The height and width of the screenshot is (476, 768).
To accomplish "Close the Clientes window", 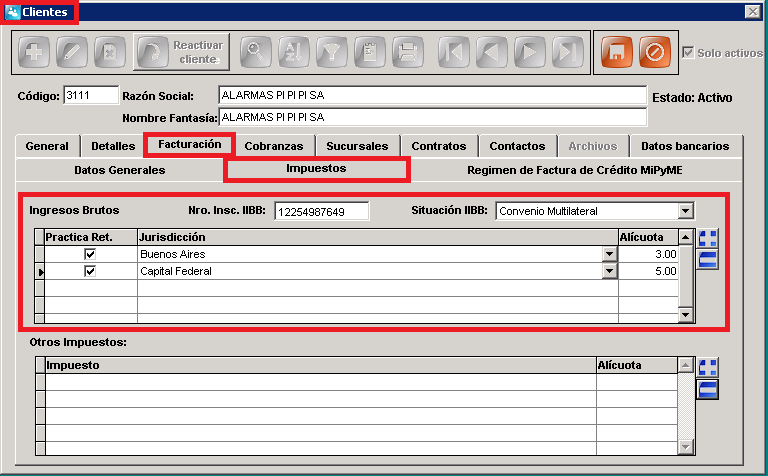I will tap(752, 11).
